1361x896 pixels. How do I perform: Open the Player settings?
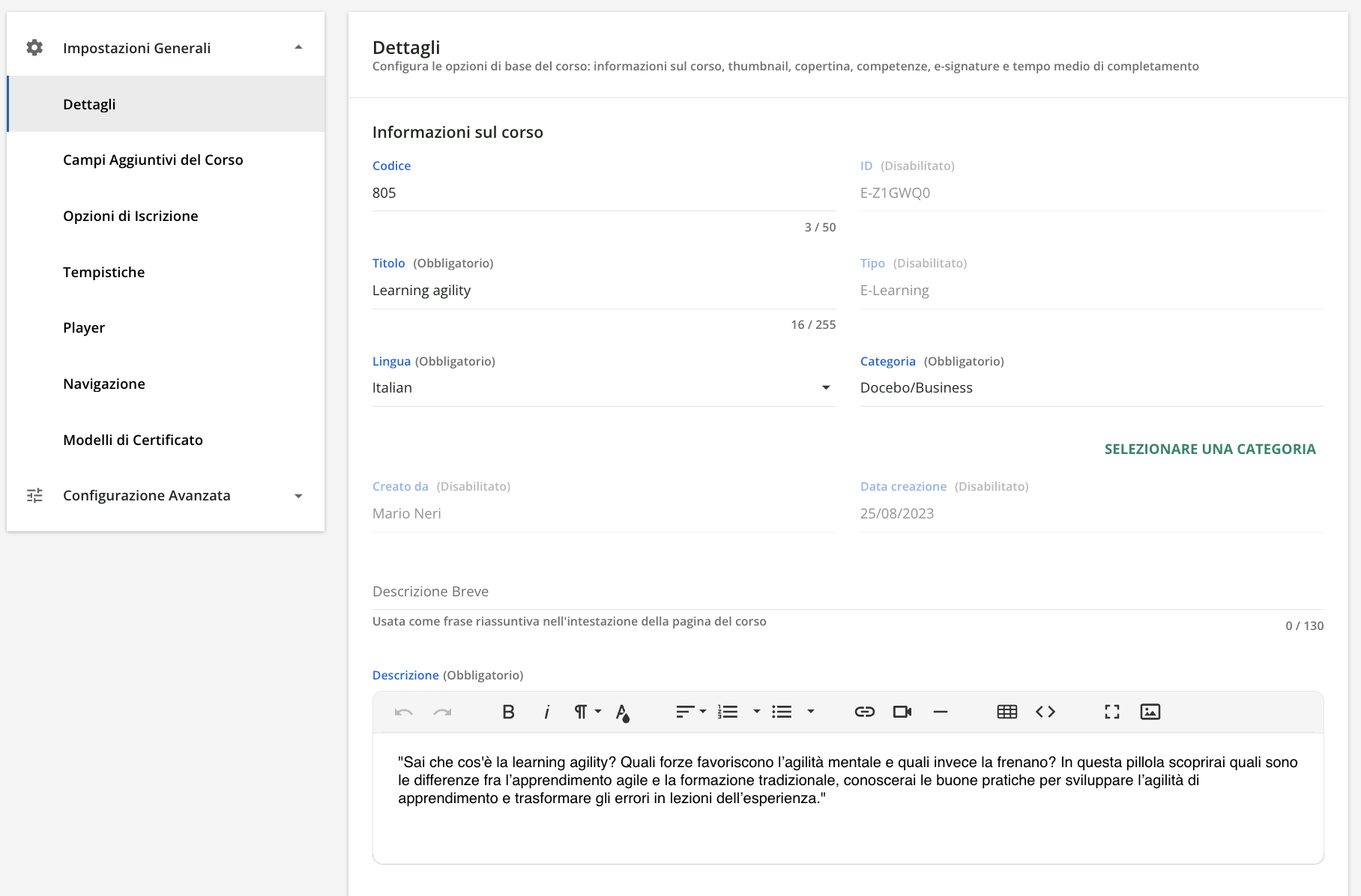tap(166, 327)
